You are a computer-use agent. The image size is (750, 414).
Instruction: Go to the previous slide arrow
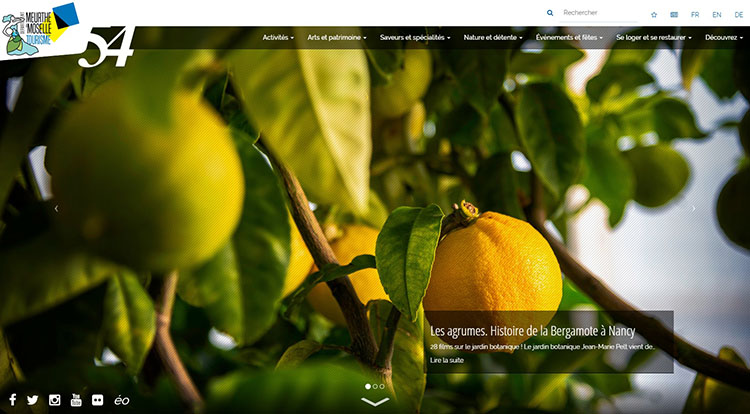56,209
